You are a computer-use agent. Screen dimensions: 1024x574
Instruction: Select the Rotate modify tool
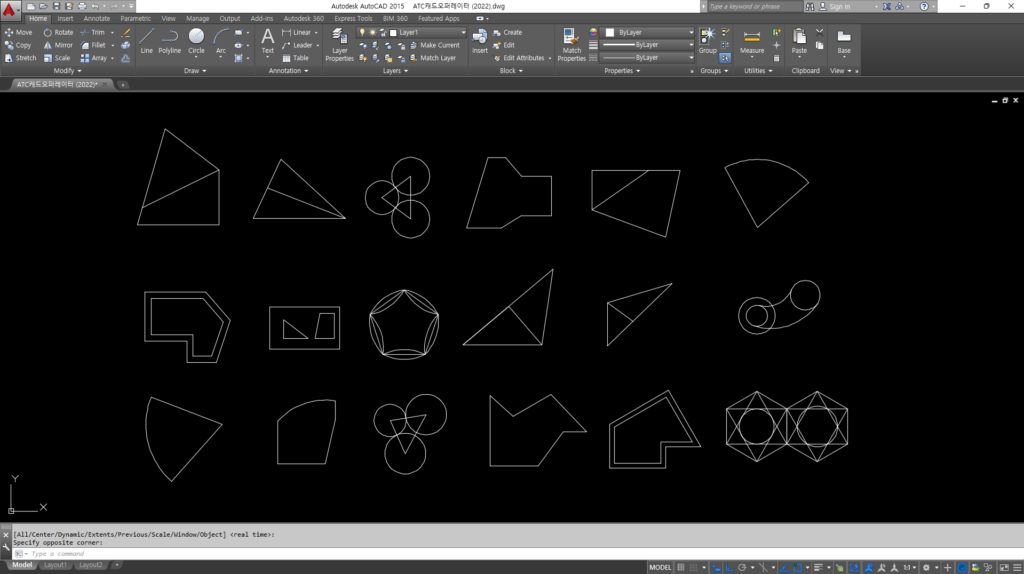58,32
